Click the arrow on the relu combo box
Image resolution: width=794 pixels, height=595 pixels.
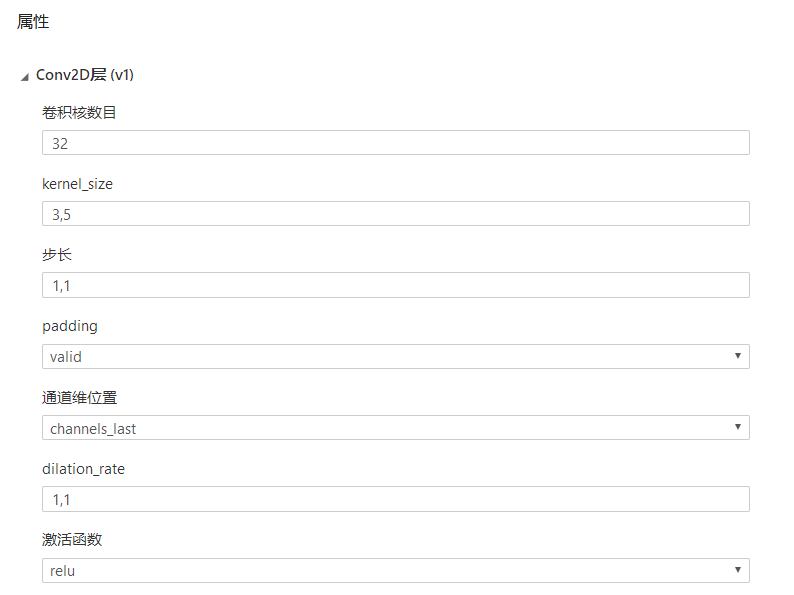tap(737, 571)
